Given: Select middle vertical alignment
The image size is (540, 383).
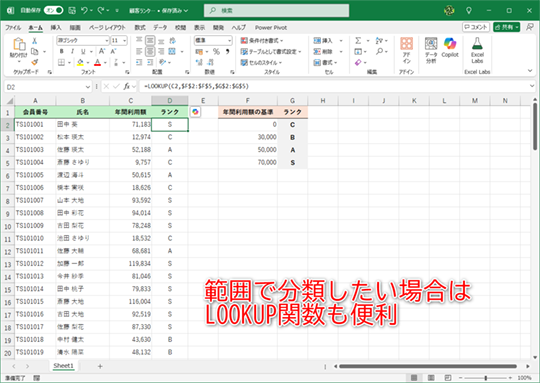Looking at the screenshot, I should coord(150,41).
